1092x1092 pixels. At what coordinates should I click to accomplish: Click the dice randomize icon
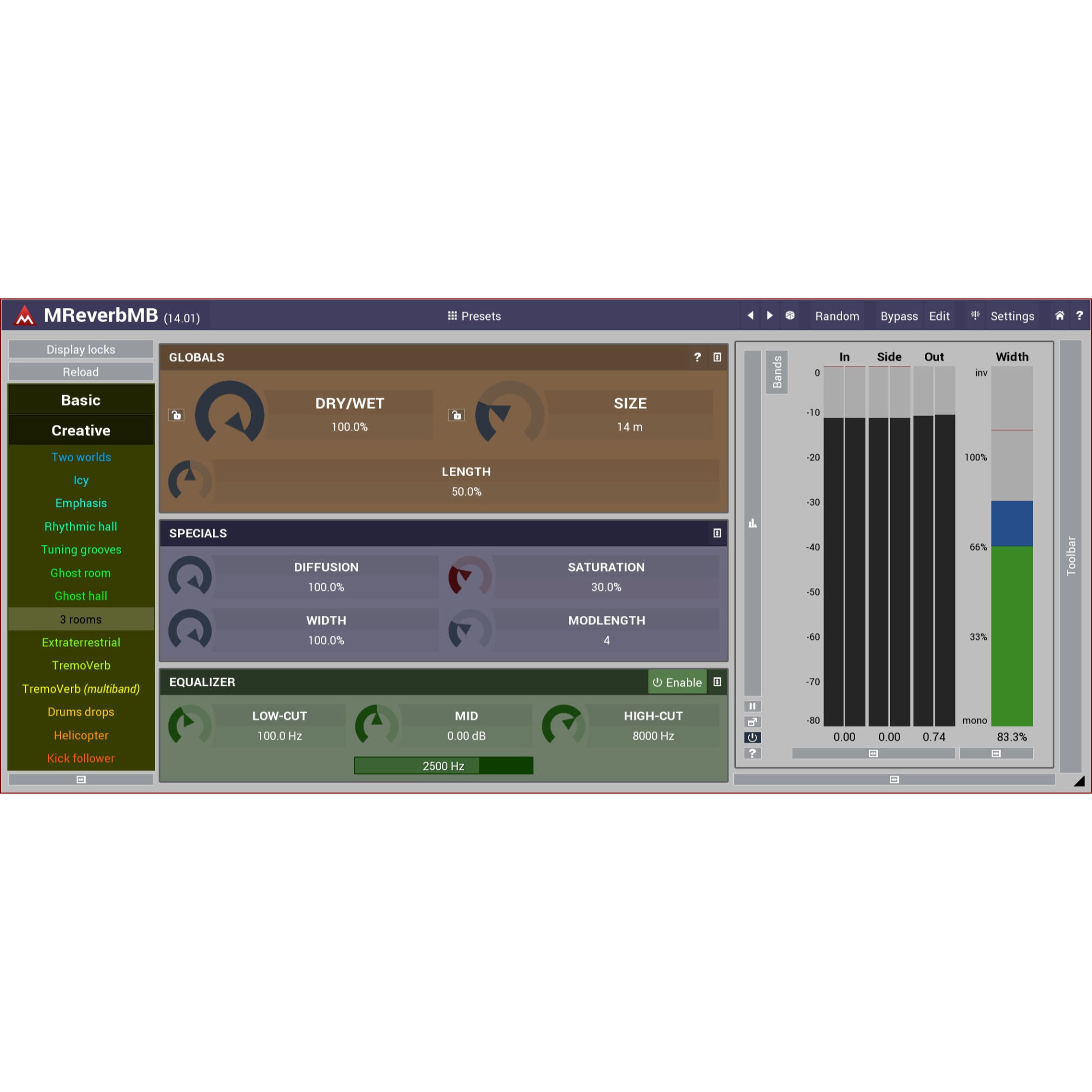click(790, 316)
